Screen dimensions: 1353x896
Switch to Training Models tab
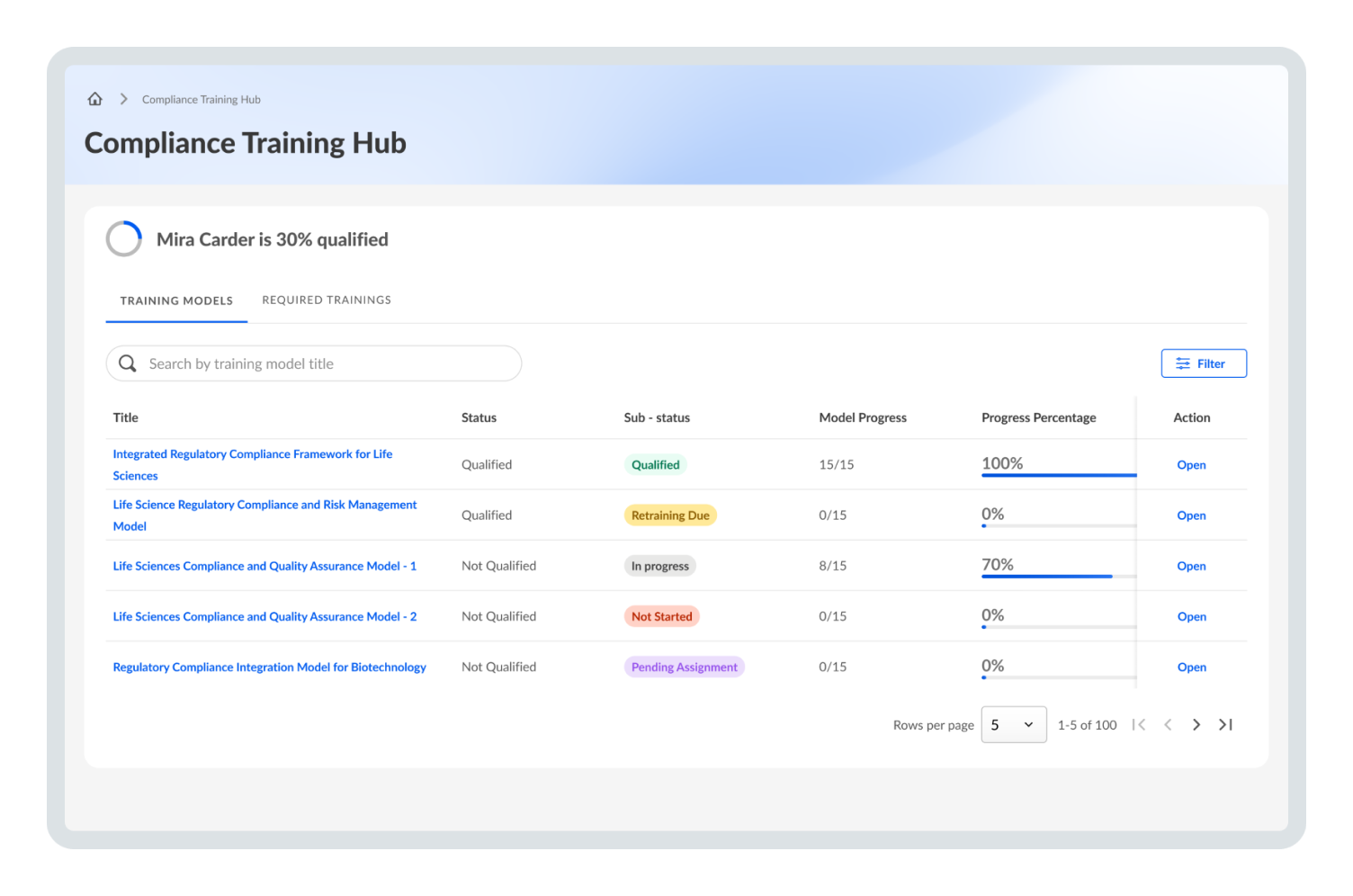(176, 300)
